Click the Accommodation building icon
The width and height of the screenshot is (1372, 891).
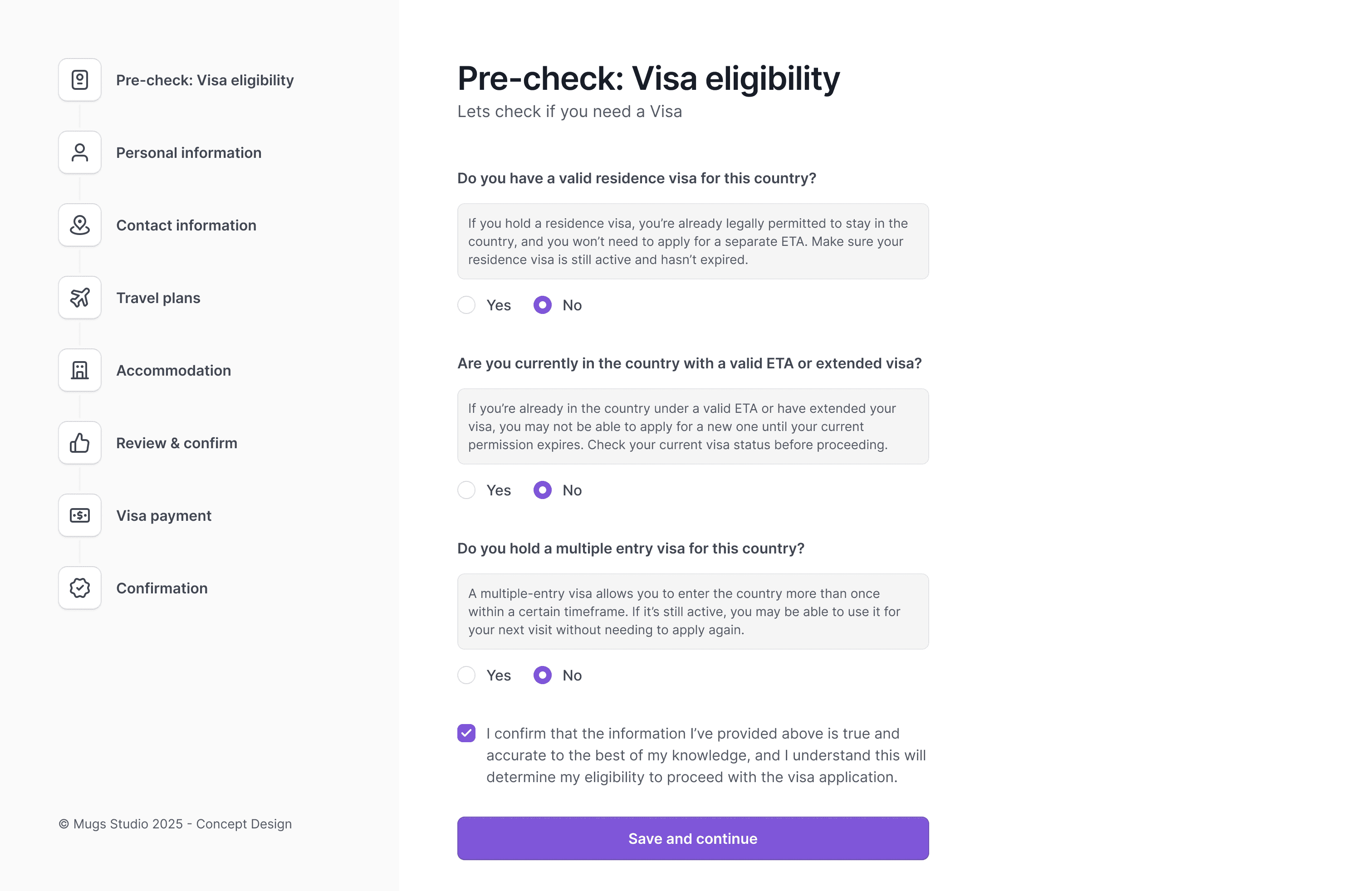click(x=79, y=370)
